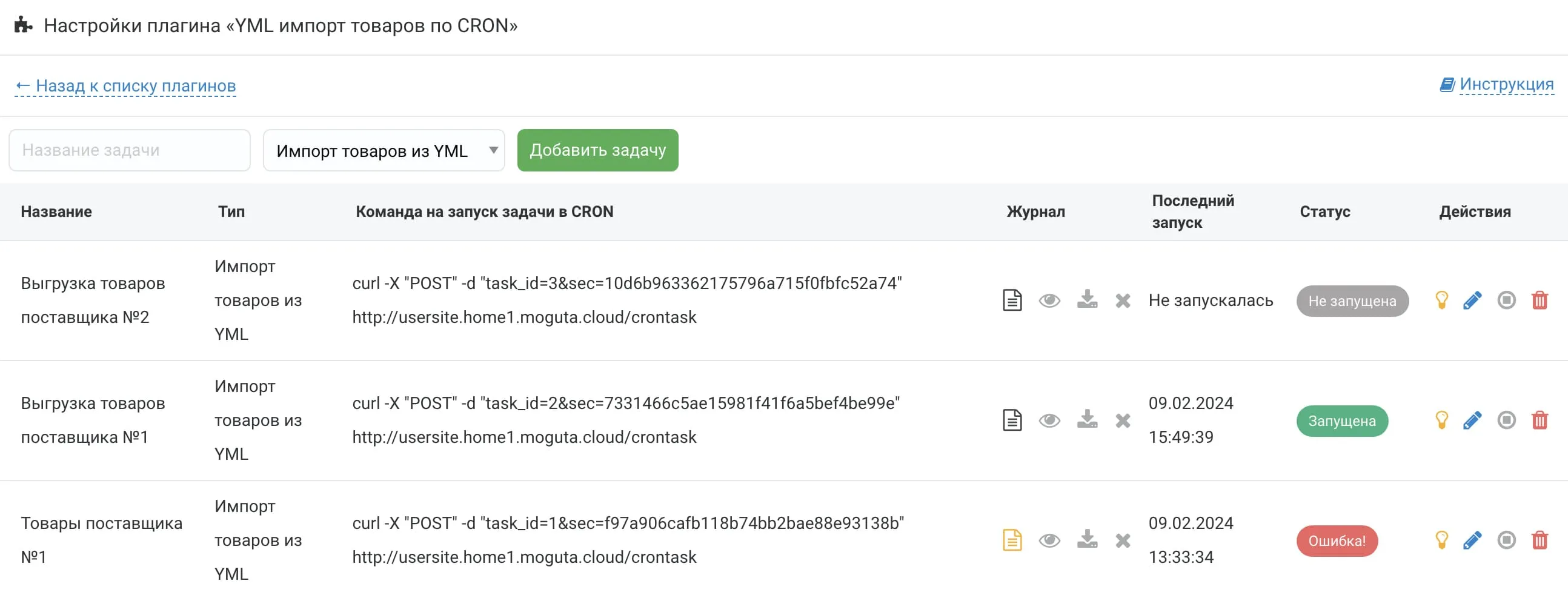The width and height of the screenshot is (1568, 595).
Task: Click the Тип column header
Action: tap(231, 211)
